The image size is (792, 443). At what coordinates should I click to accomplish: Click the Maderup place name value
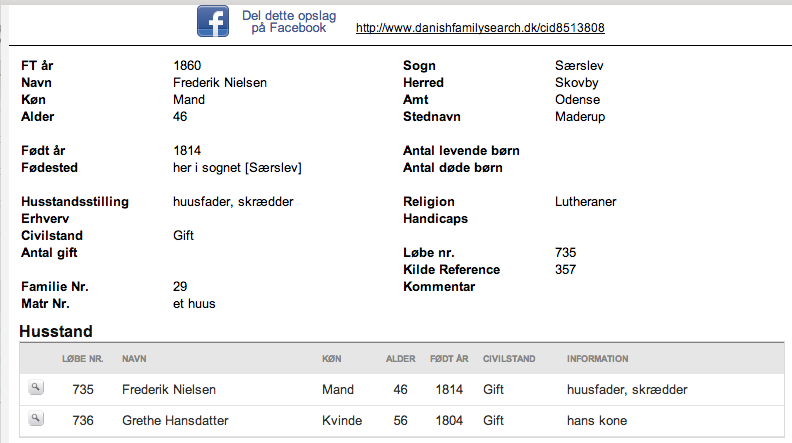click(580, 117)
